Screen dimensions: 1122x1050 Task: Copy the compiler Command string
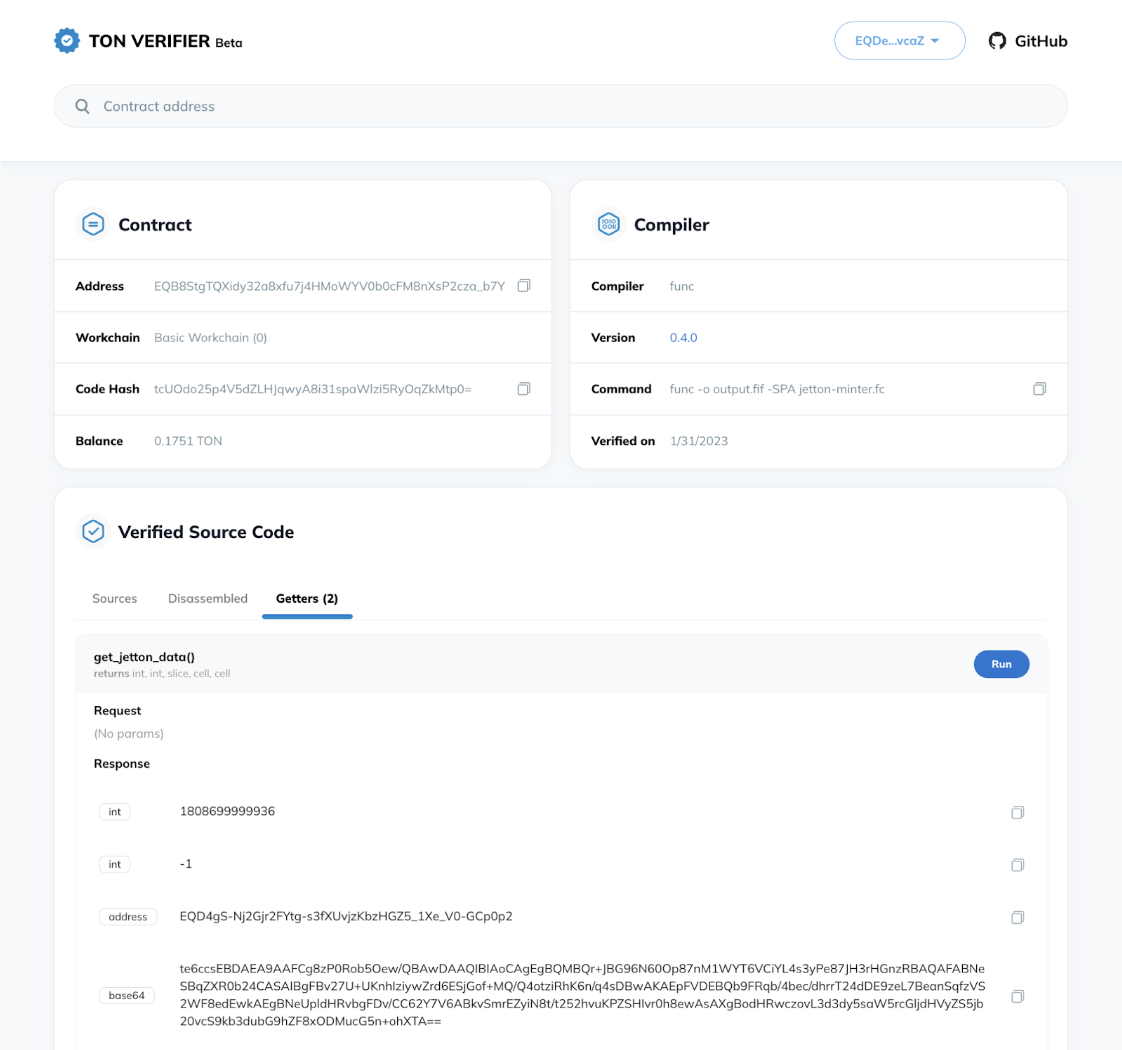pos(1040,389)
